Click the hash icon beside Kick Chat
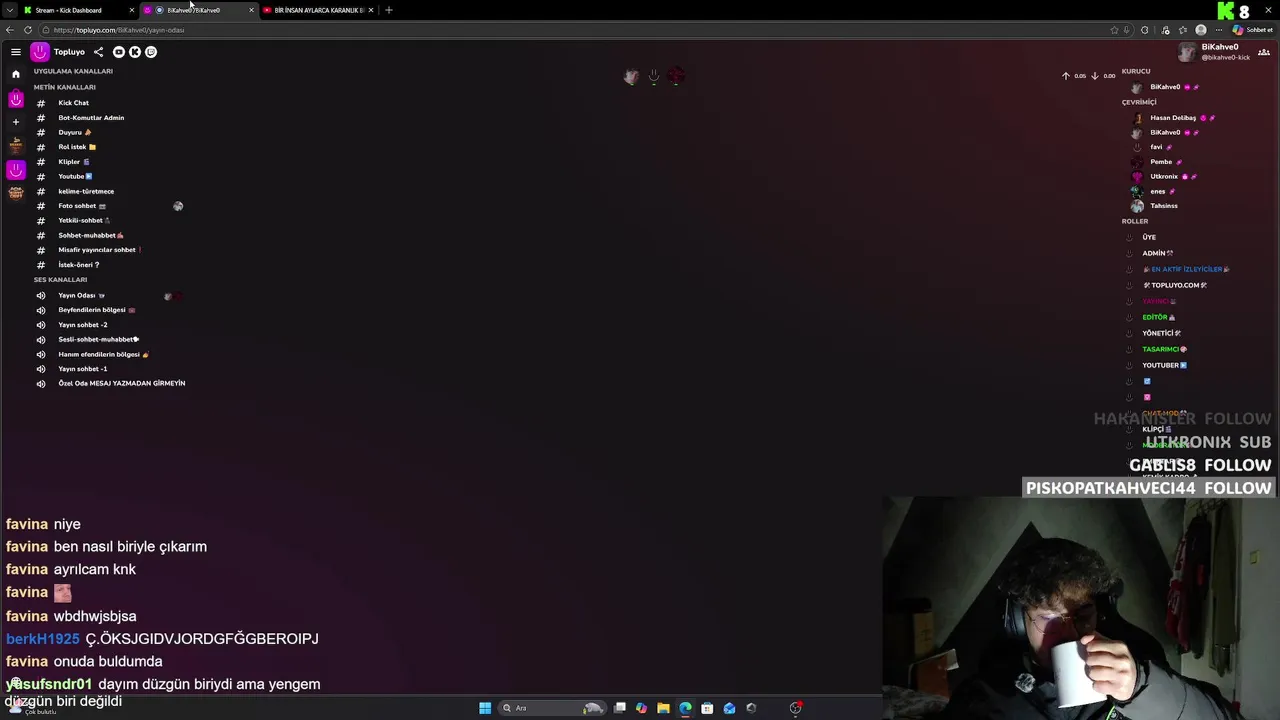 click(x=41, y=103)
